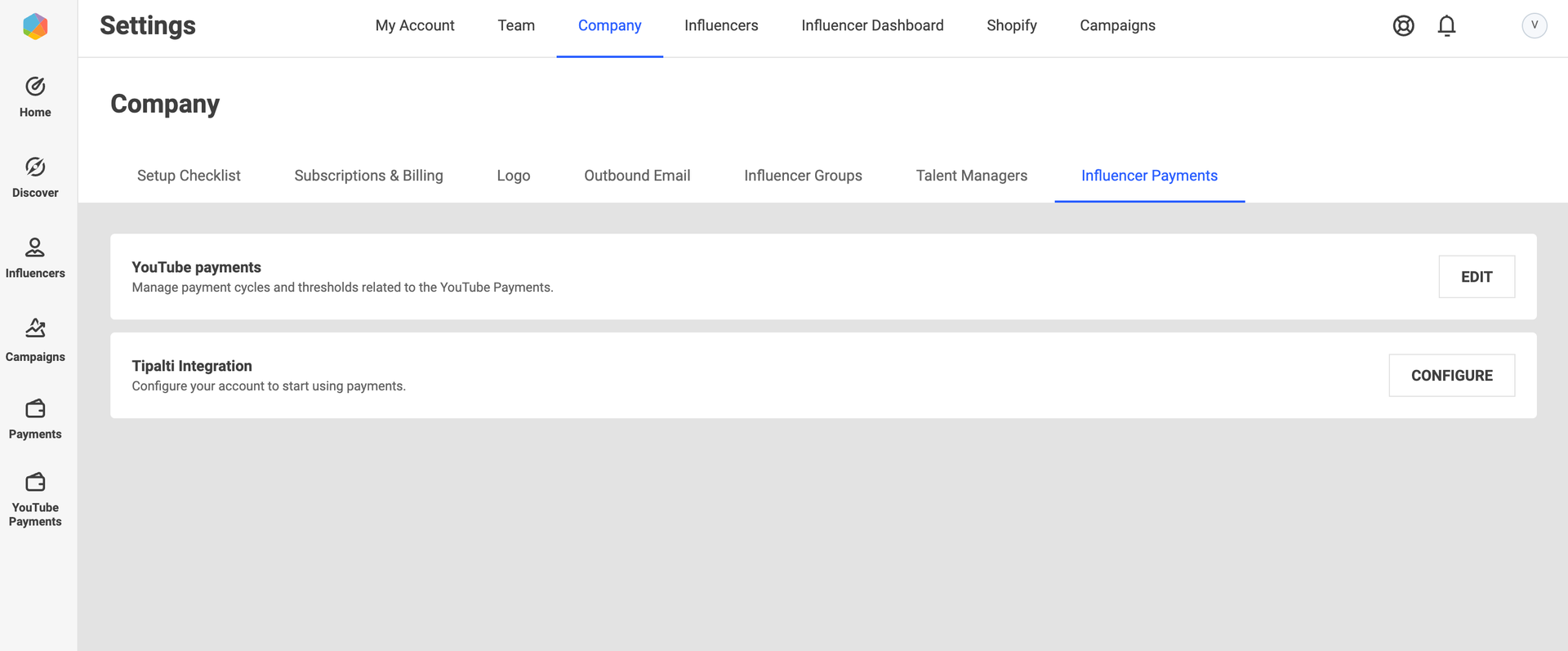
Task: Open Discover in the sidebar
Action: click(x=35, y=177)
